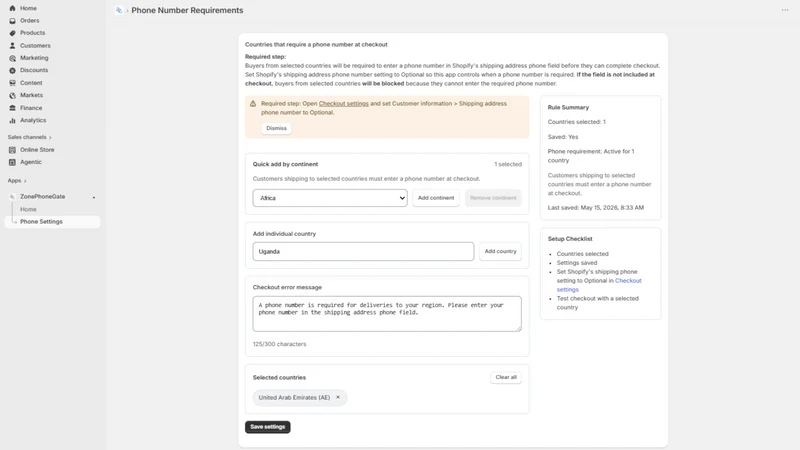Click Countries selected: 1 text
This screenshot has width=800, height=450.
[577, 122]
